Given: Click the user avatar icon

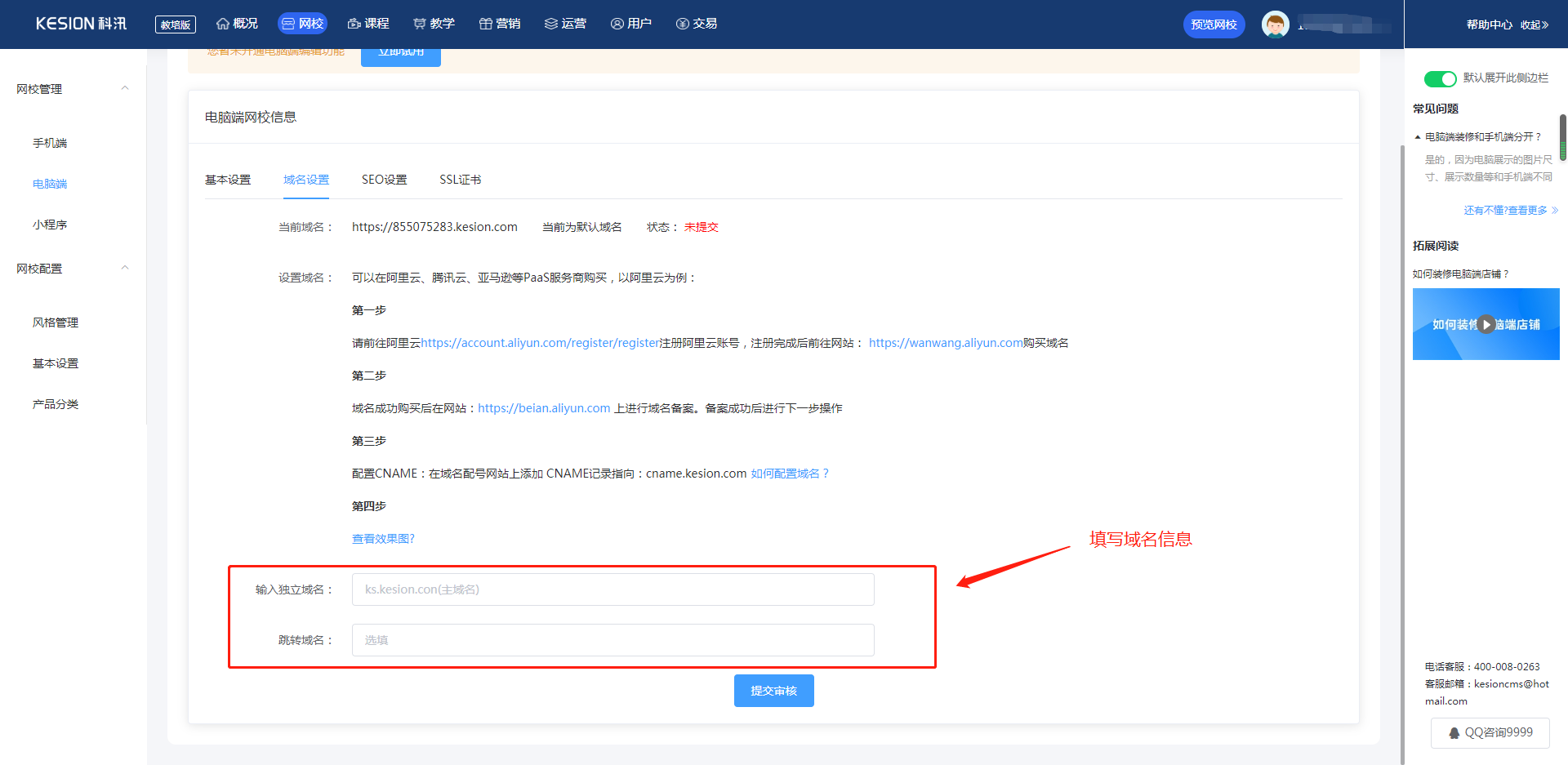Looking at the screenshot, I should coord(1275,24).
